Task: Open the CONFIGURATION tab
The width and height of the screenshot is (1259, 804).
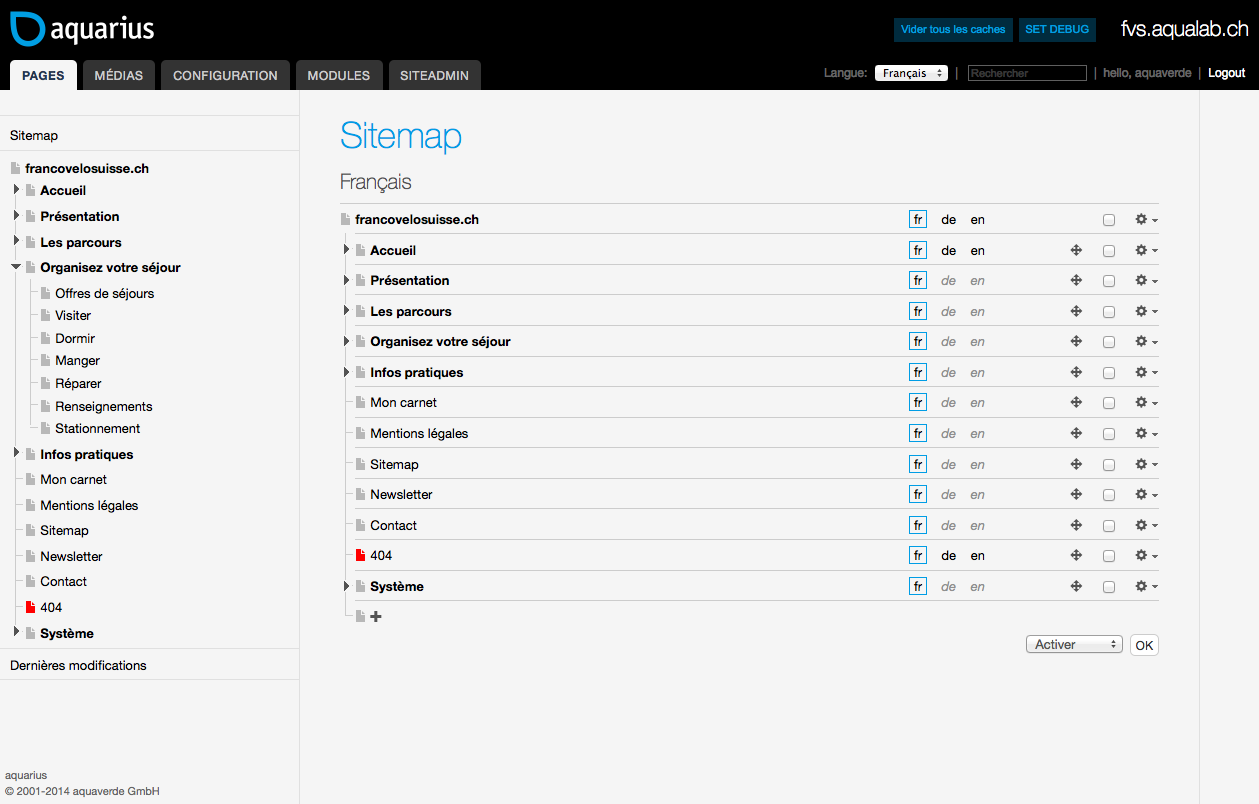Action: [x=225, y=75]
